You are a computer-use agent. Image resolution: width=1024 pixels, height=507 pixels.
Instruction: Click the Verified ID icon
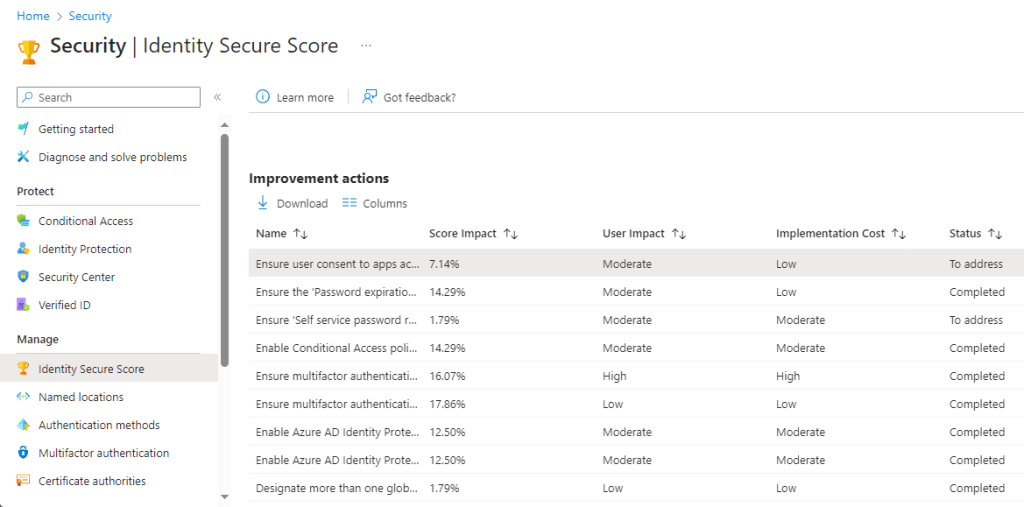[x=24, y=305]
